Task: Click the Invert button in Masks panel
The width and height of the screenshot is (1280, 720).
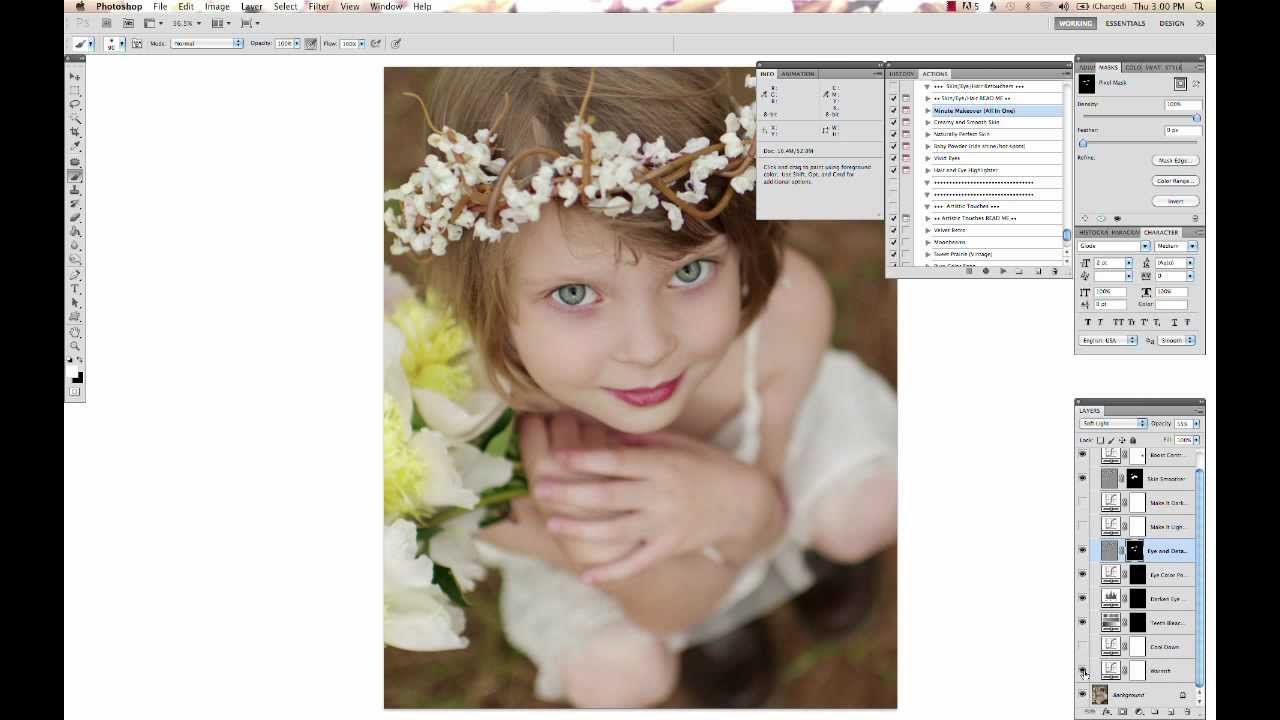Action: [x=1176, y=201]
